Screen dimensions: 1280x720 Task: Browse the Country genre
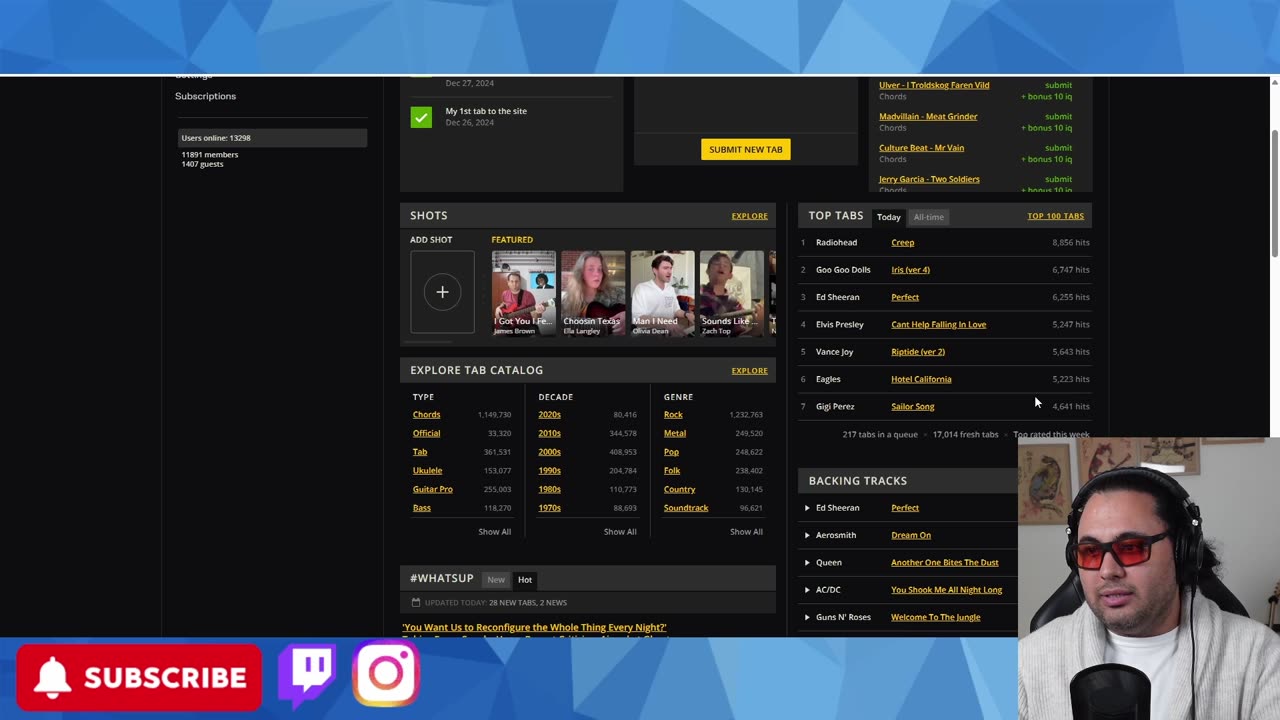click(679, 489)
